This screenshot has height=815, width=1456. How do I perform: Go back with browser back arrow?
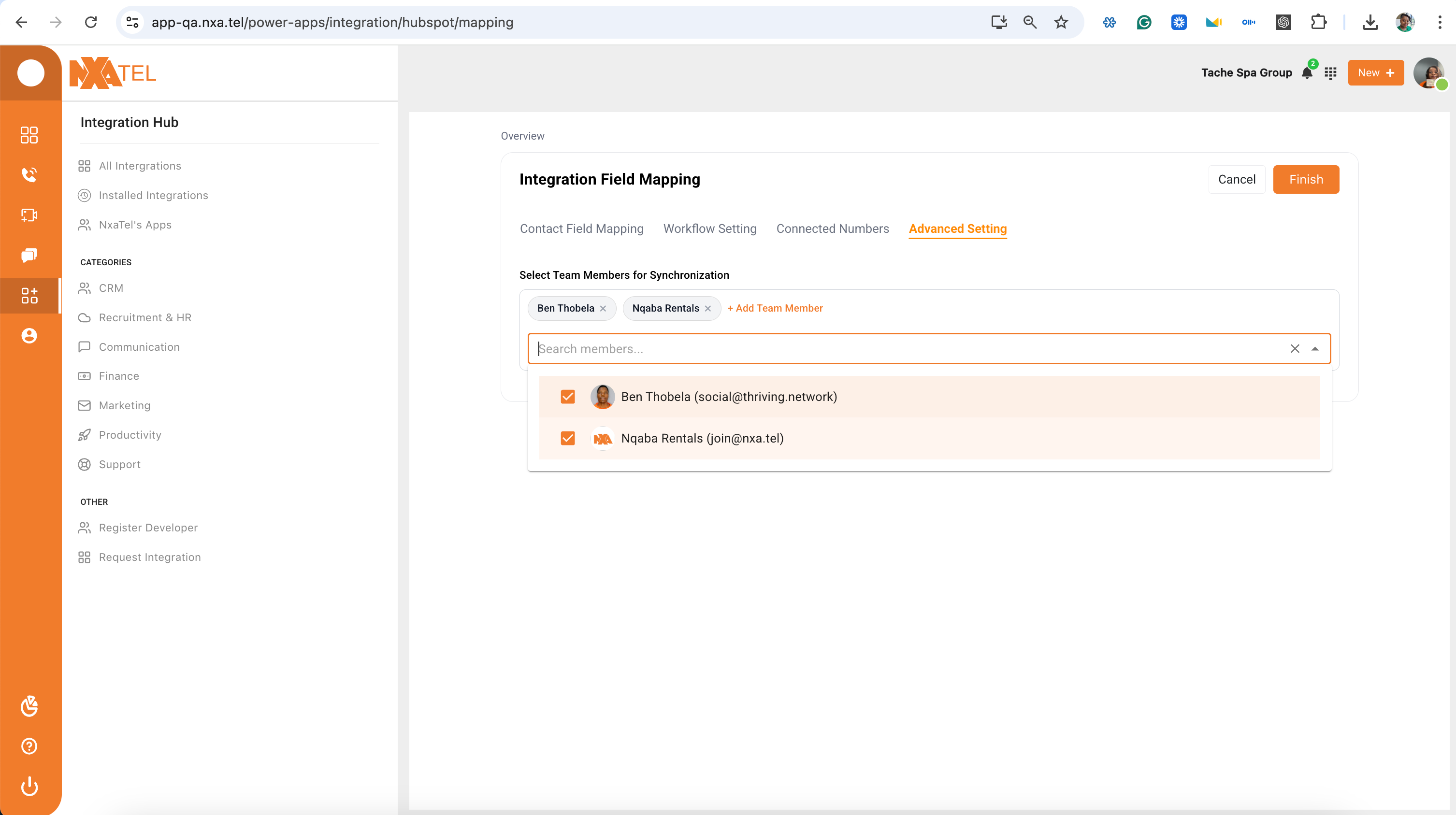(21, 22)
